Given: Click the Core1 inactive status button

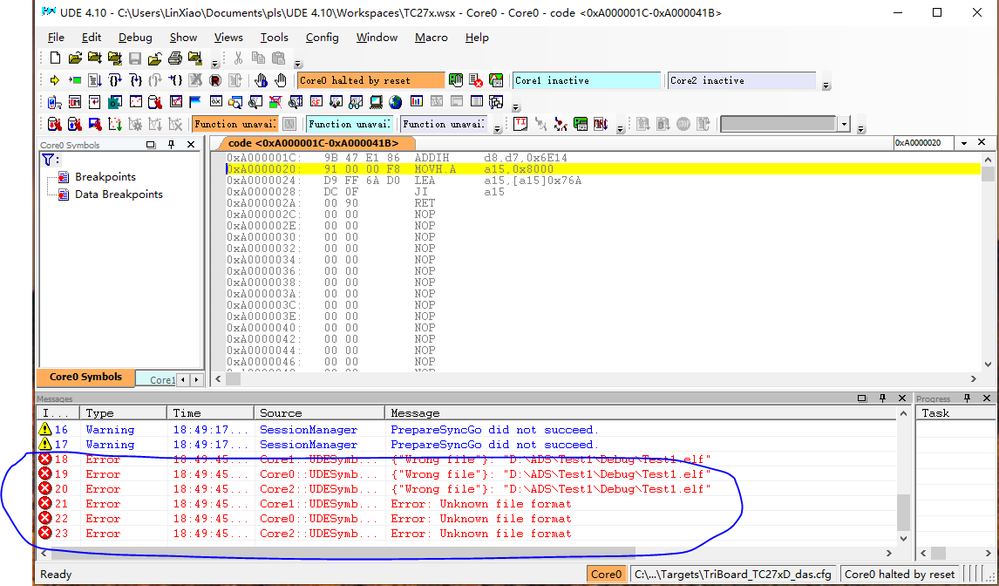Looking at the screenshot, I should [x=586, y=80].
